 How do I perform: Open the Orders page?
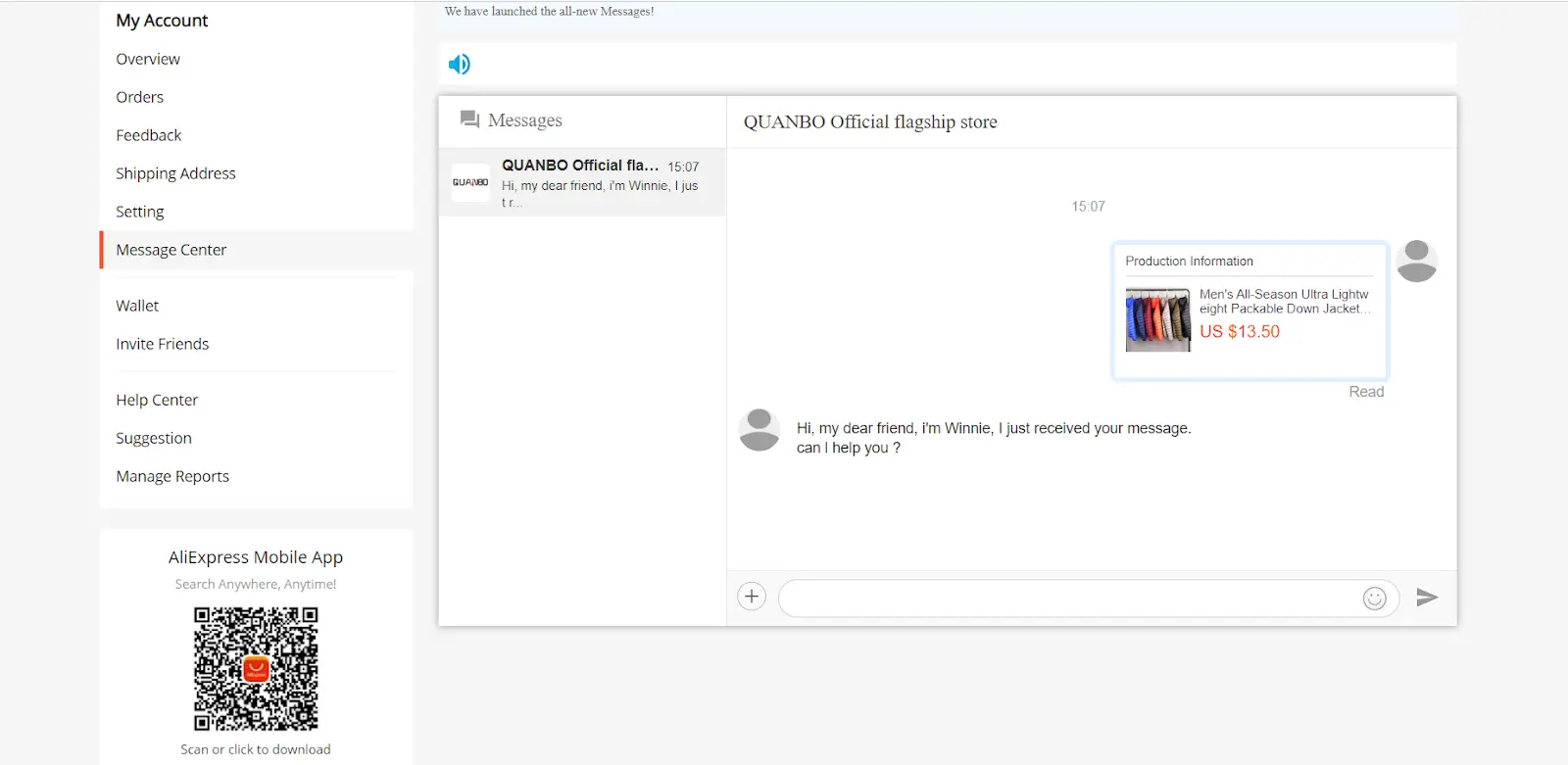pyautogui.click(x=140, y=97)
